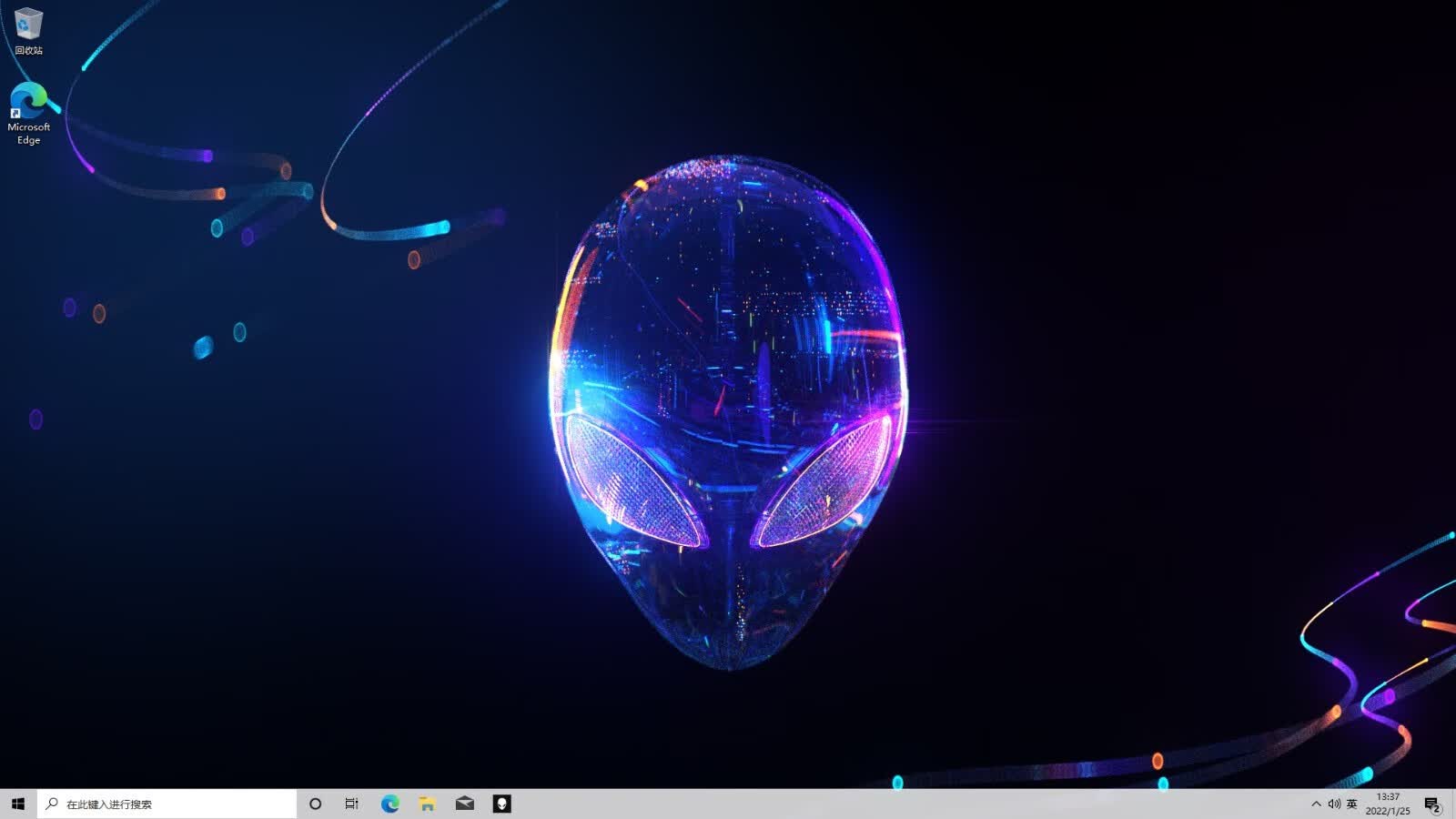
Task: Open the volume control in the system tray
Action: [1334, 804]
